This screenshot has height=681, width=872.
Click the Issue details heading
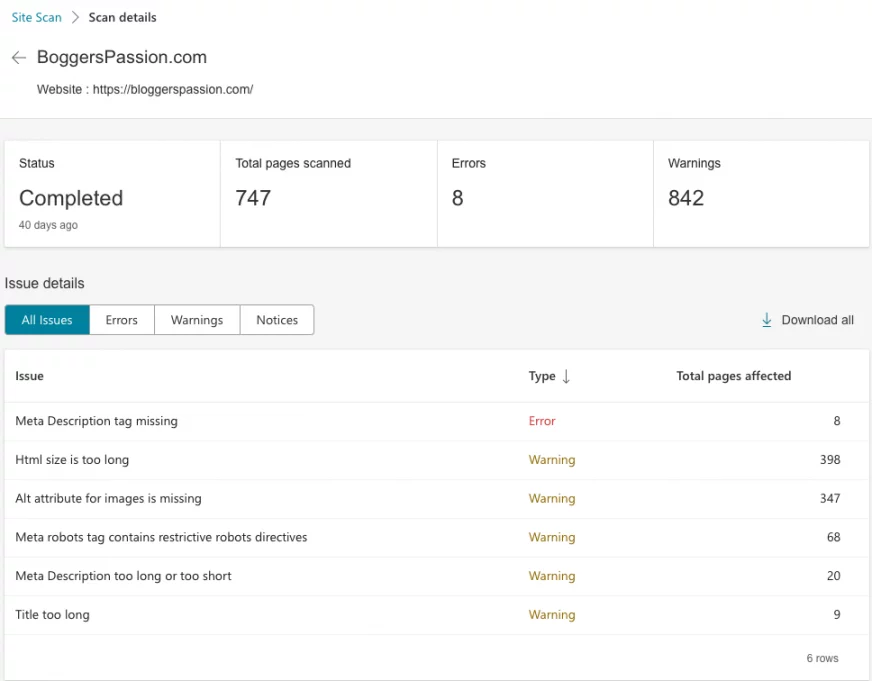[x=44, y=284]
